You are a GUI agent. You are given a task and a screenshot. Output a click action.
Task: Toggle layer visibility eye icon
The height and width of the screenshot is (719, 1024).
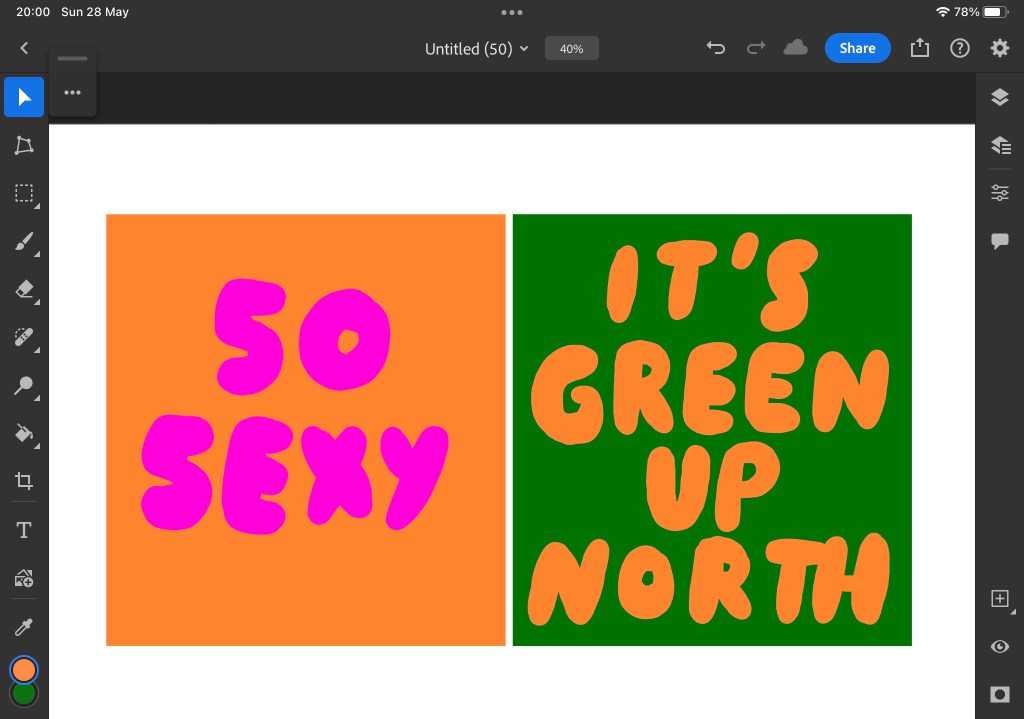999,647
